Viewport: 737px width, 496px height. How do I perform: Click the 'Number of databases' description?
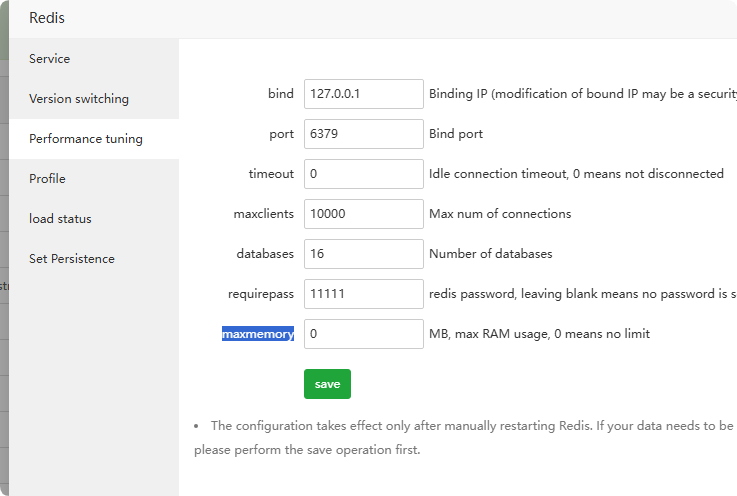tap(490, 254)
